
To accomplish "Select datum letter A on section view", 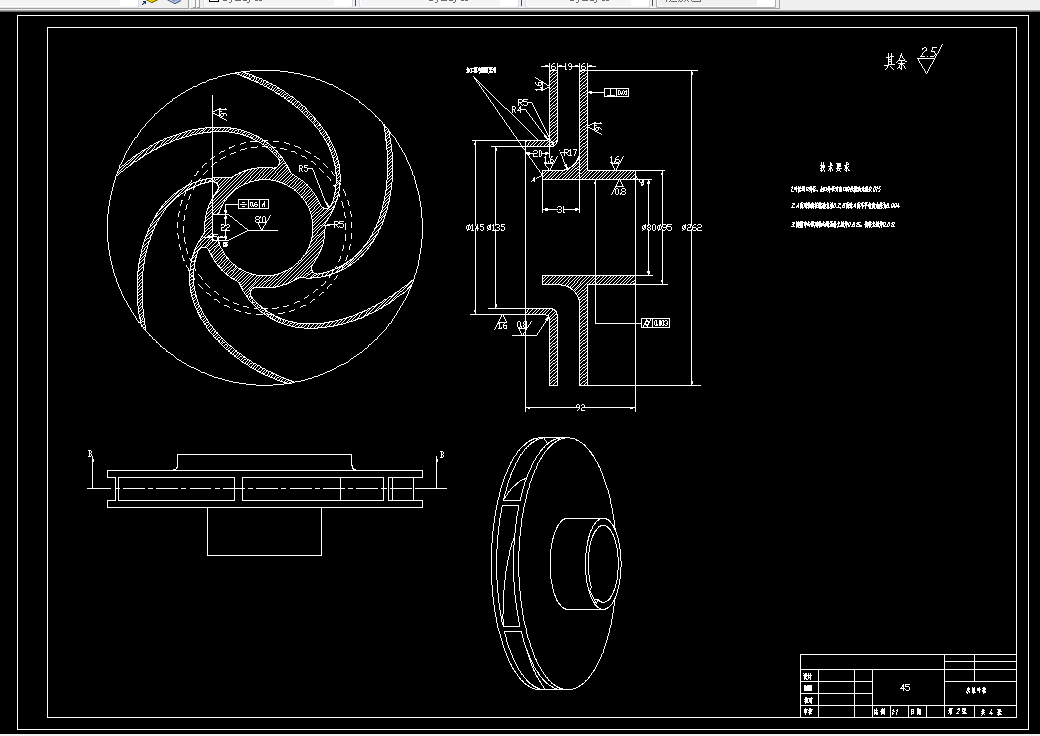I will 533,179.
